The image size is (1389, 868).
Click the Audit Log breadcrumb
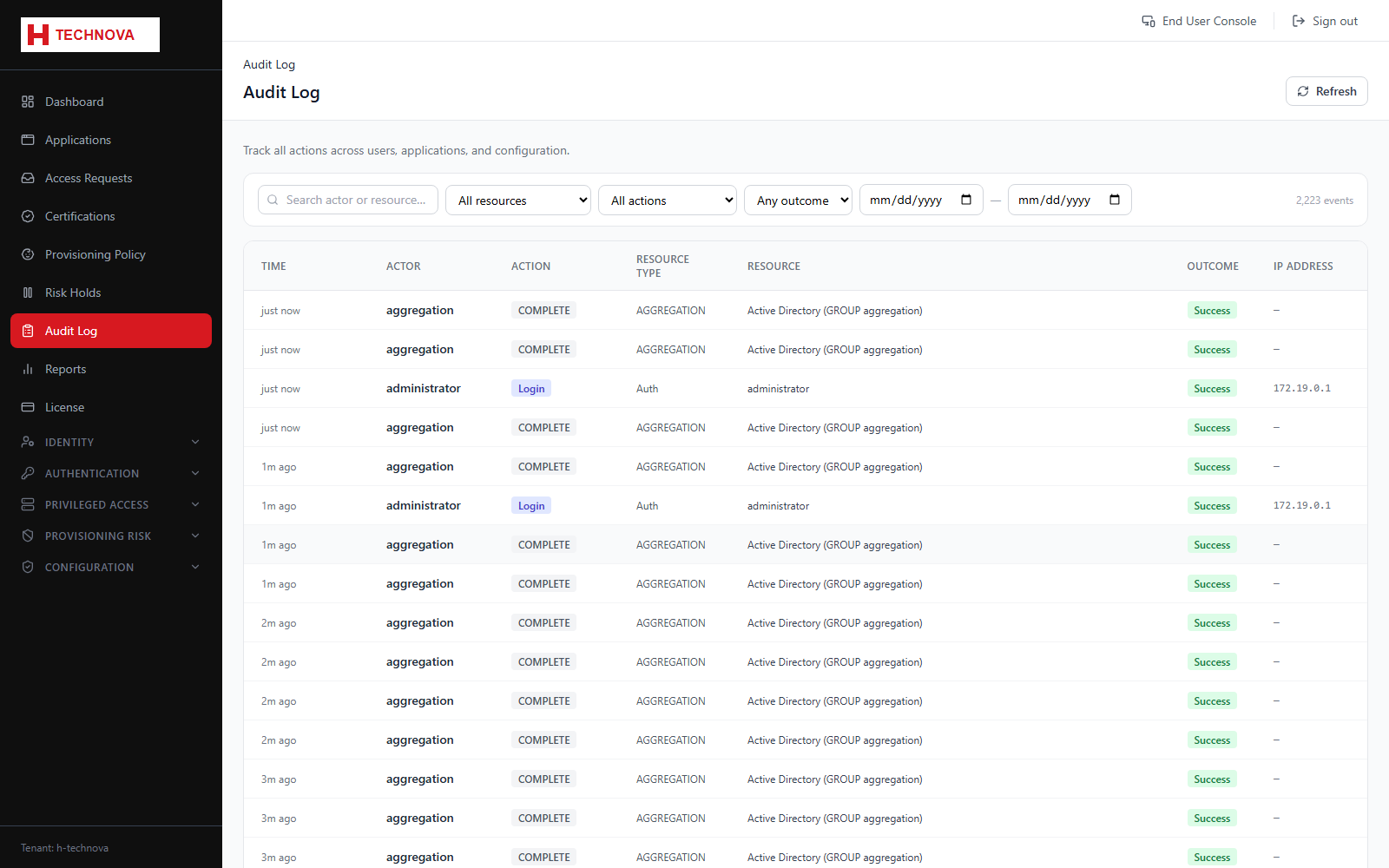[x=269, y=64]
